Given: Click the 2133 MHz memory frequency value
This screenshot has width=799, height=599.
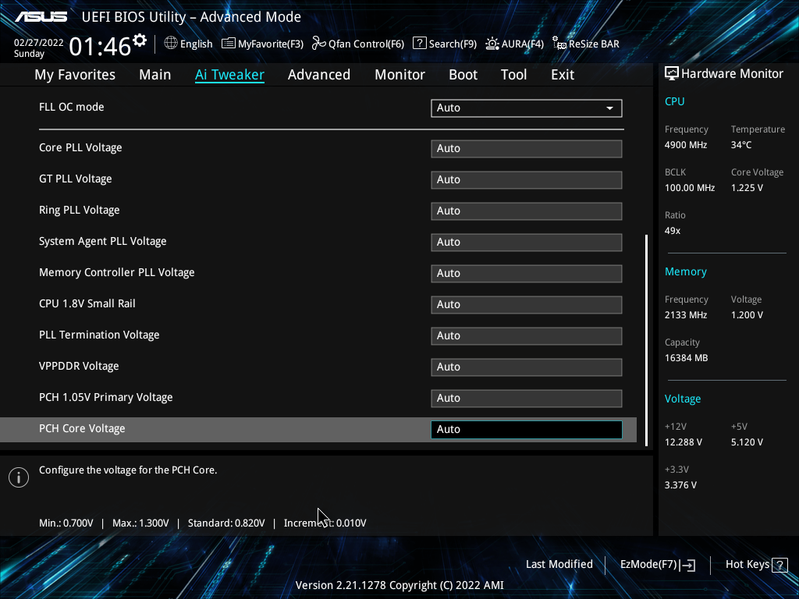Looking at the screenshot, I should tap(685, 315).
